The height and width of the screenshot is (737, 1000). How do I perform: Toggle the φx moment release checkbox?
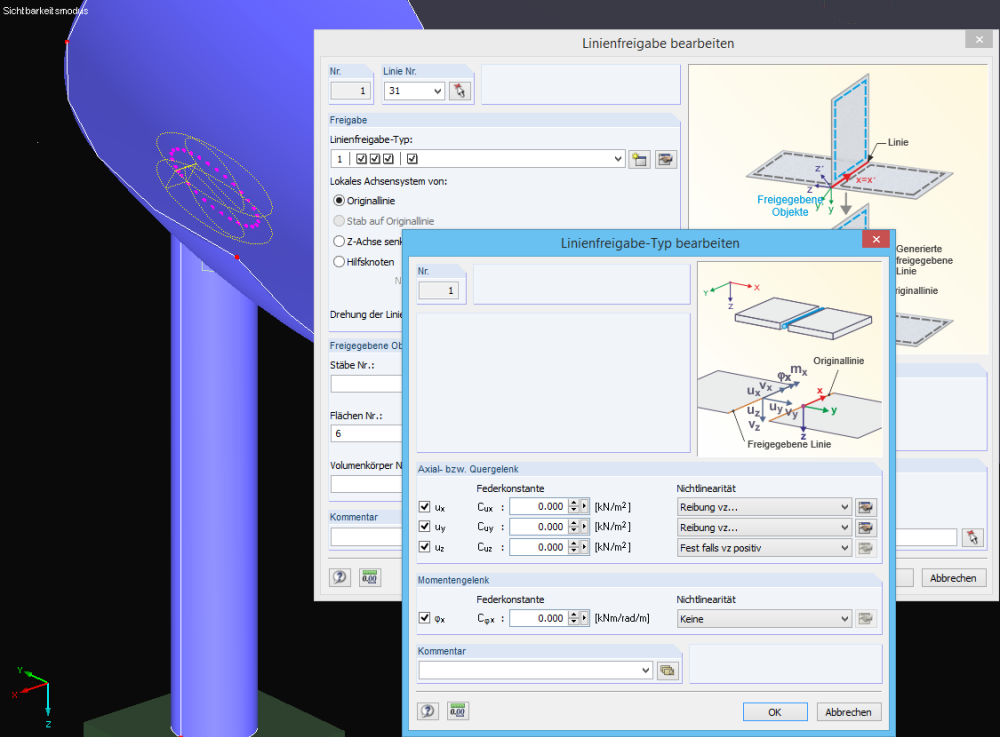(425, 618)
